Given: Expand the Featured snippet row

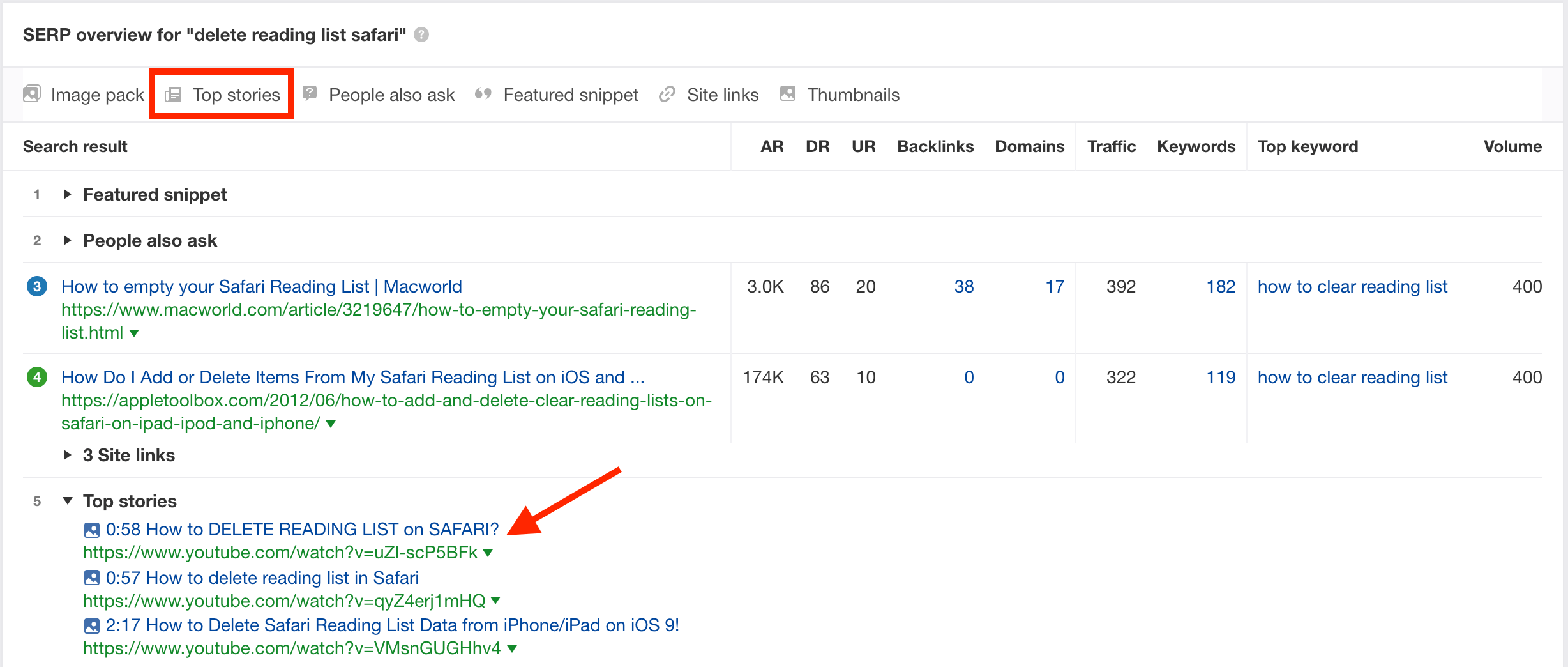Looking at the screenshot, I should pyautogui.click(x=67, y=194).
